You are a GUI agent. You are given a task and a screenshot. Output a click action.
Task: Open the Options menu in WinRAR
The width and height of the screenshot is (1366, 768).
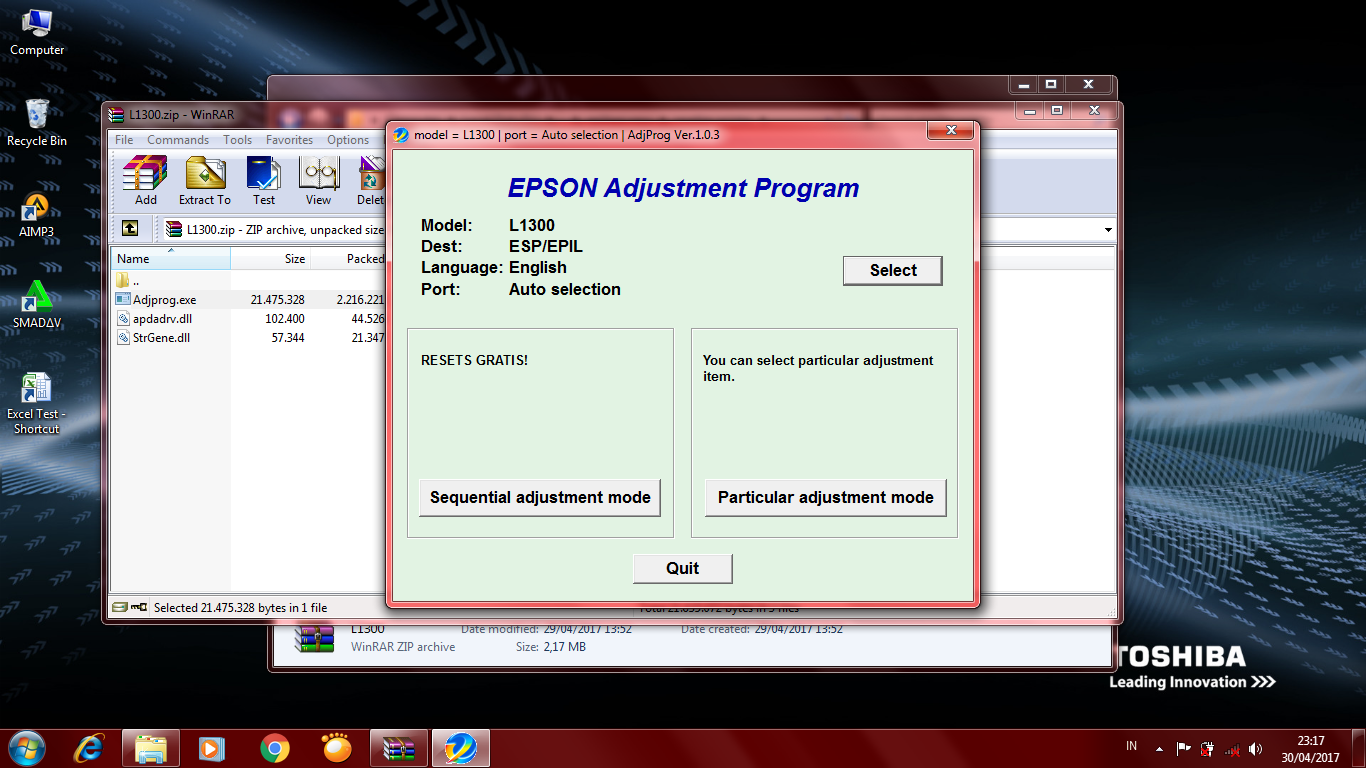point(348,140)
